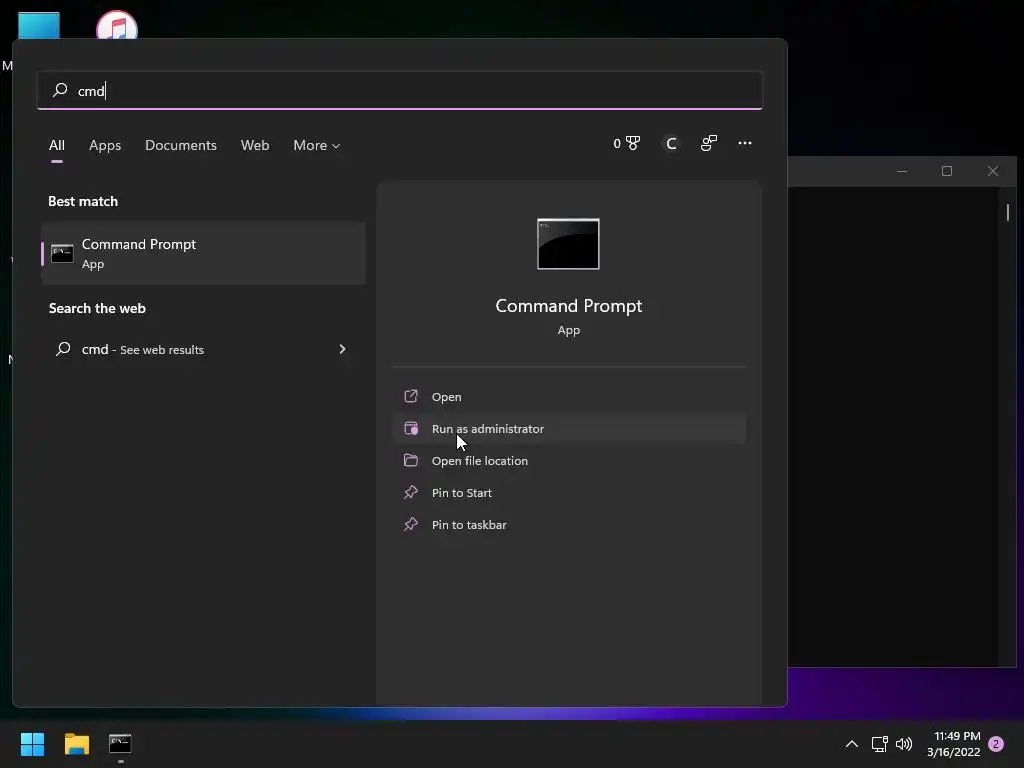Choose Pin to taskbar
The height and width of the screenshot is (768, 1024).
569,524
